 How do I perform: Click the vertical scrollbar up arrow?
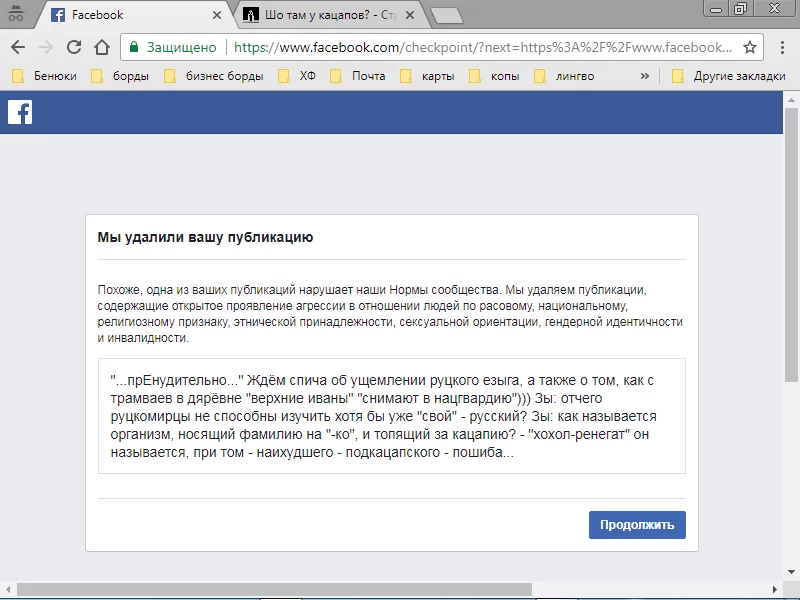tap(791, 99)
